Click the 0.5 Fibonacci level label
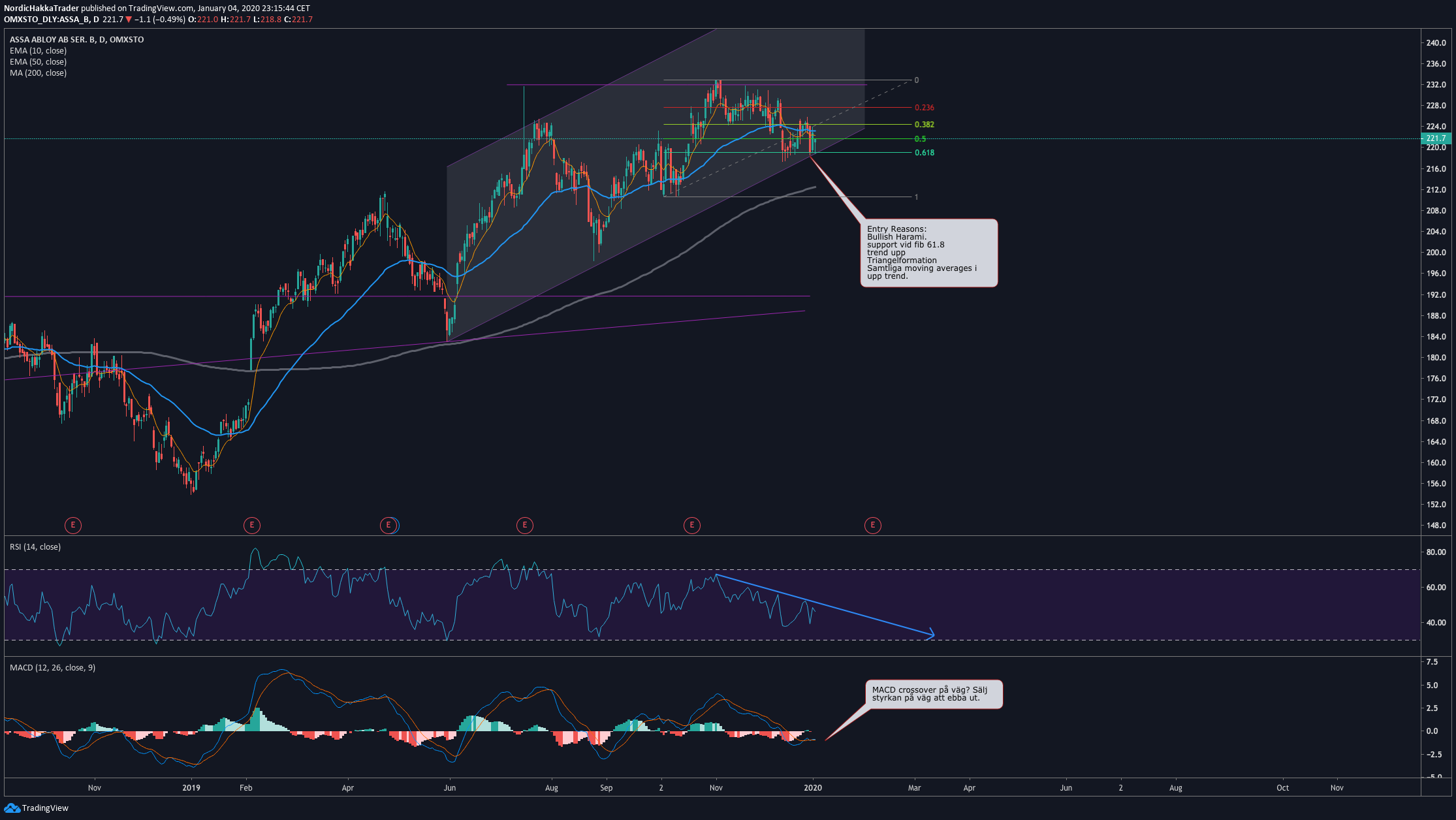Viewport: 1456px width, 820px height. point(920,139)
